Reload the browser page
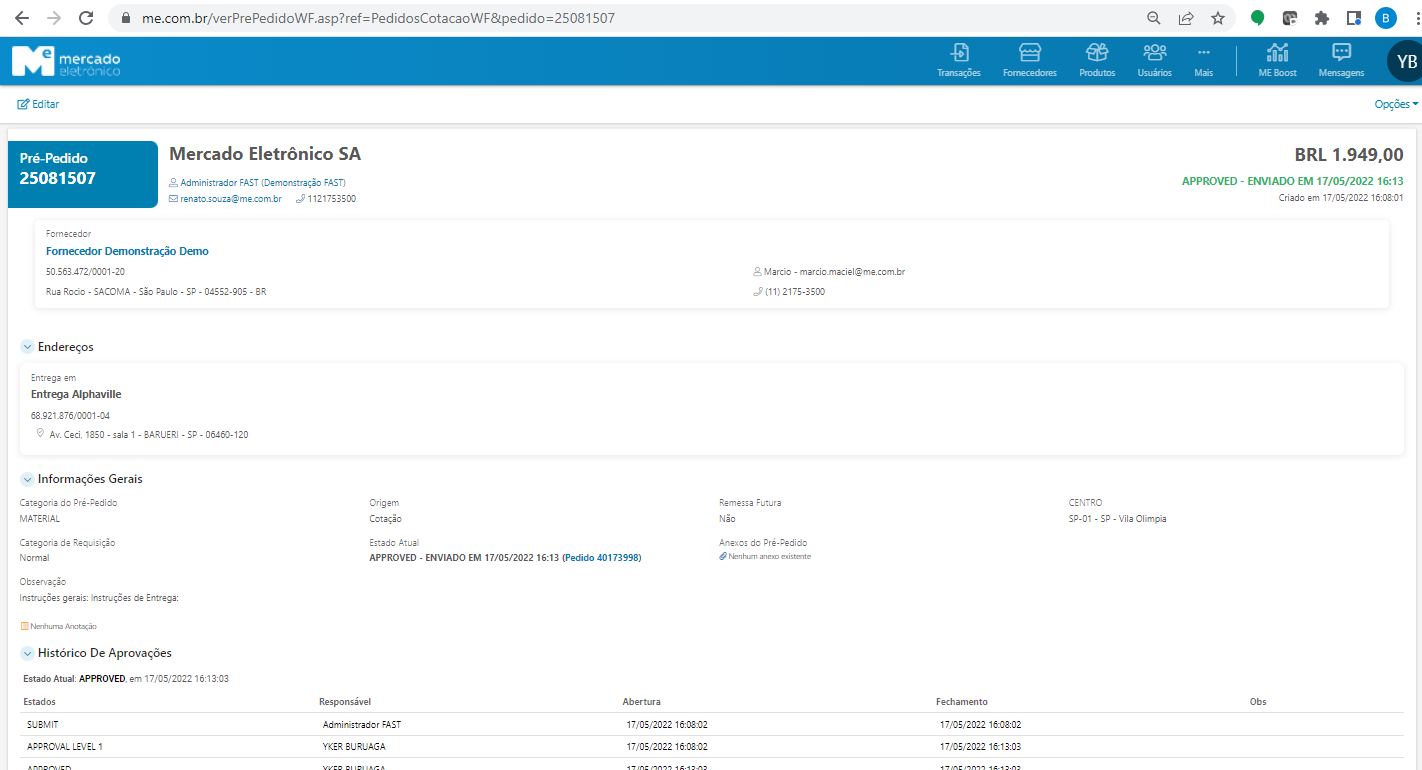The image size is (1422, 770). tap(86, 18)
